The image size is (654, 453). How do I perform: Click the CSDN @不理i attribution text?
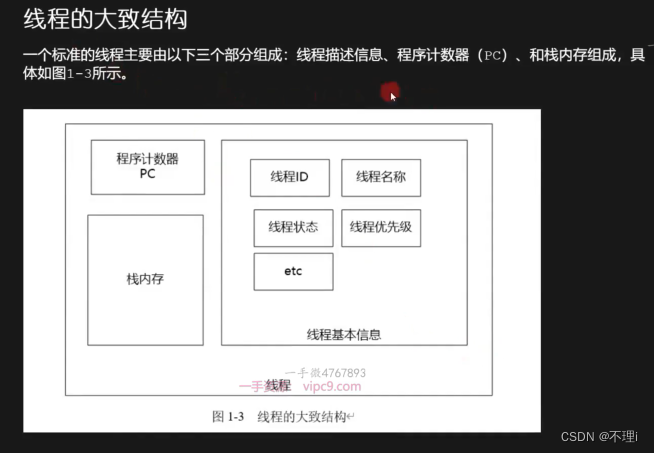click(599, 437)
